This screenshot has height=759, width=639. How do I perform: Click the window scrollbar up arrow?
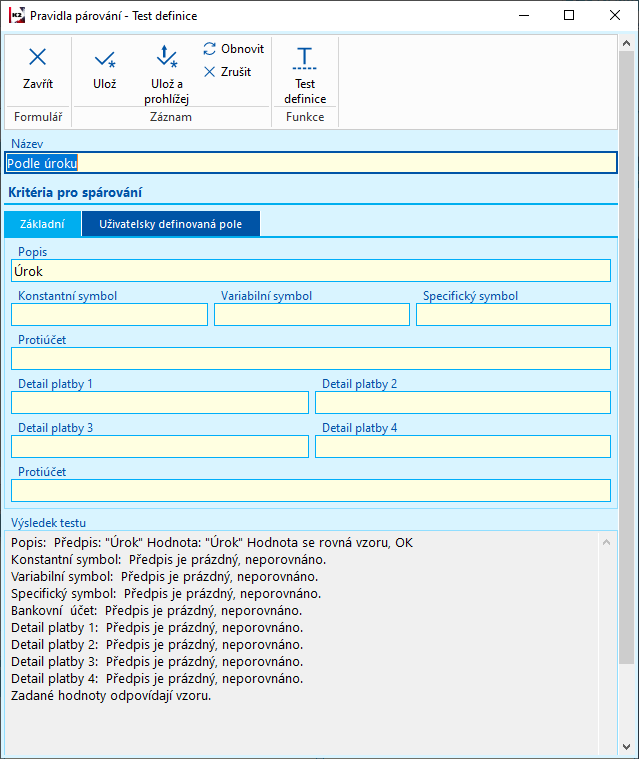click(x=626, y=43)
